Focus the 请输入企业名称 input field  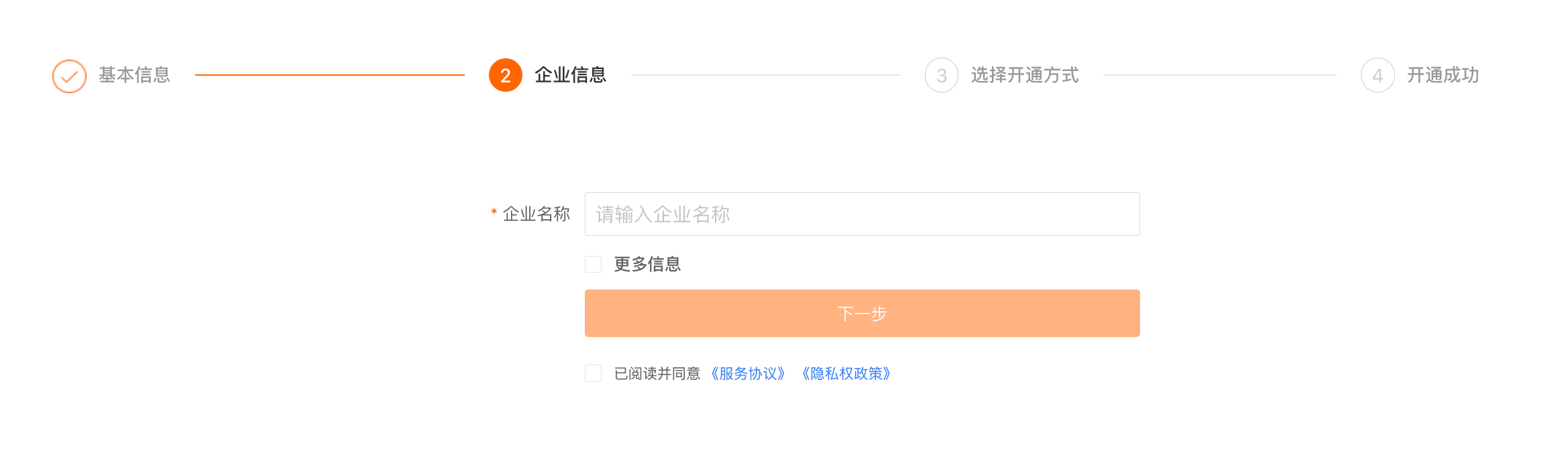(x=862, y=214)
